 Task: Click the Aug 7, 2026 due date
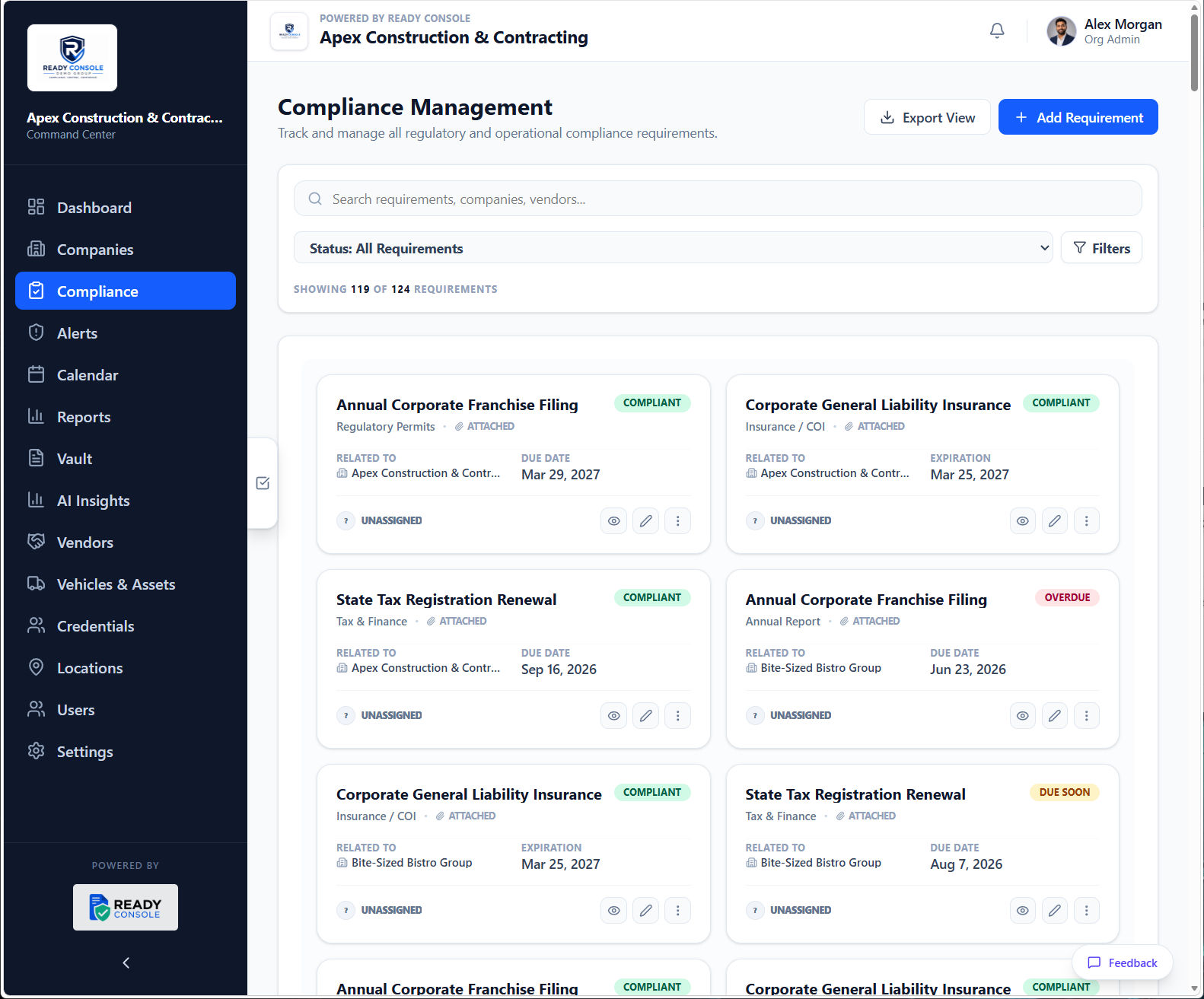point(966,864)
